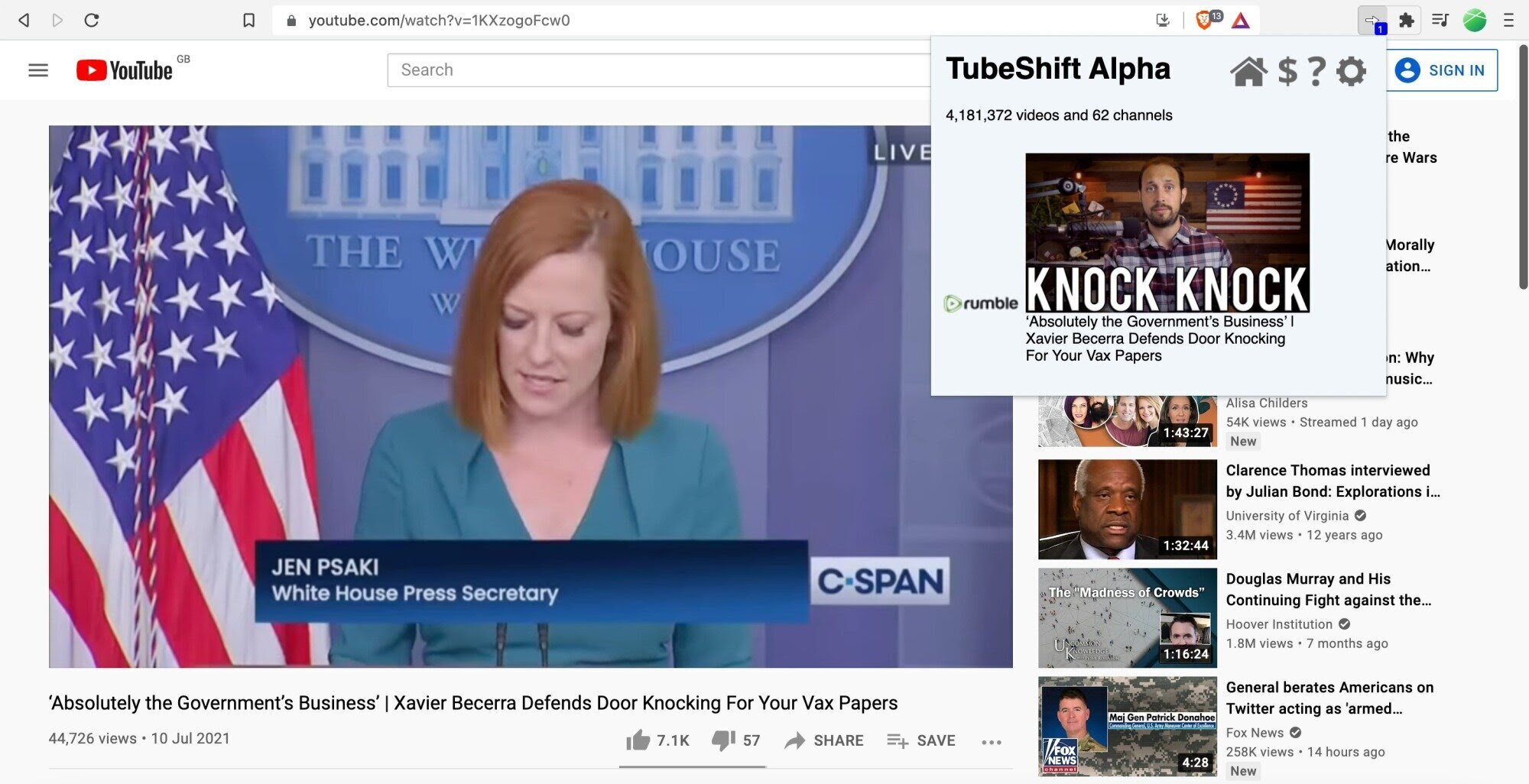Image resolution: width=1529 pixels, height=784 pixels.
Task: Focus the URL address bar text
Action: pos(439,21)
